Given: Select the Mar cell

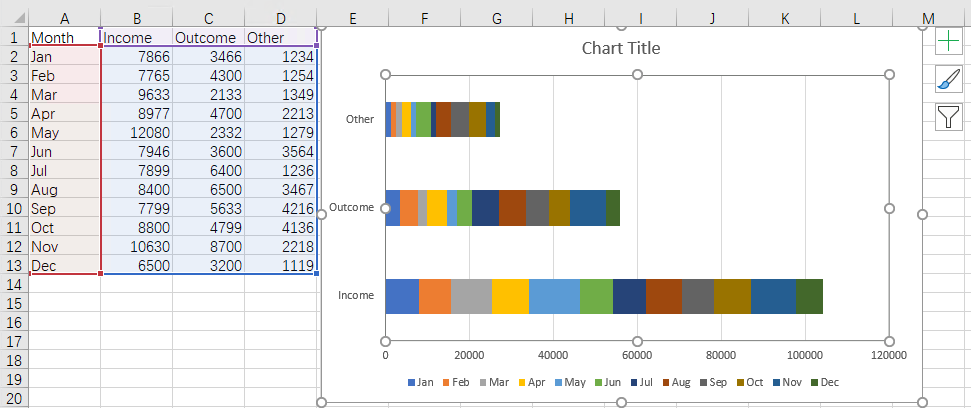Looking at the screenshot, I should (x=64, y=95).
